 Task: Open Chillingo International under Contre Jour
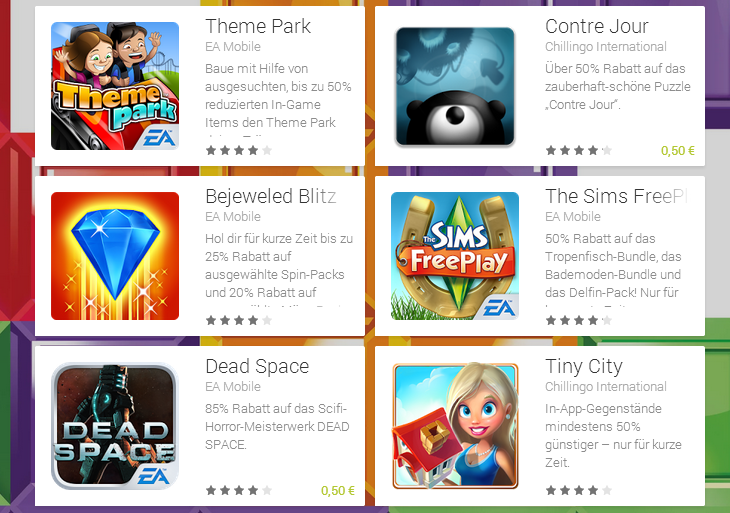606,47
